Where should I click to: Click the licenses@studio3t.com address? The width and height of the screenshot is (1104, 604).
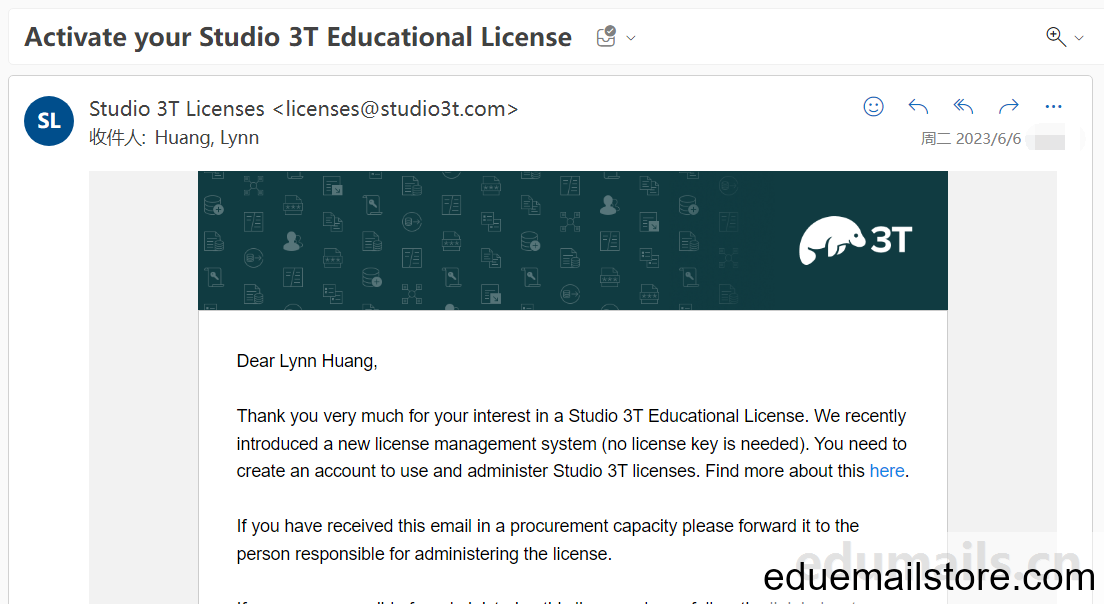[395, 109]
